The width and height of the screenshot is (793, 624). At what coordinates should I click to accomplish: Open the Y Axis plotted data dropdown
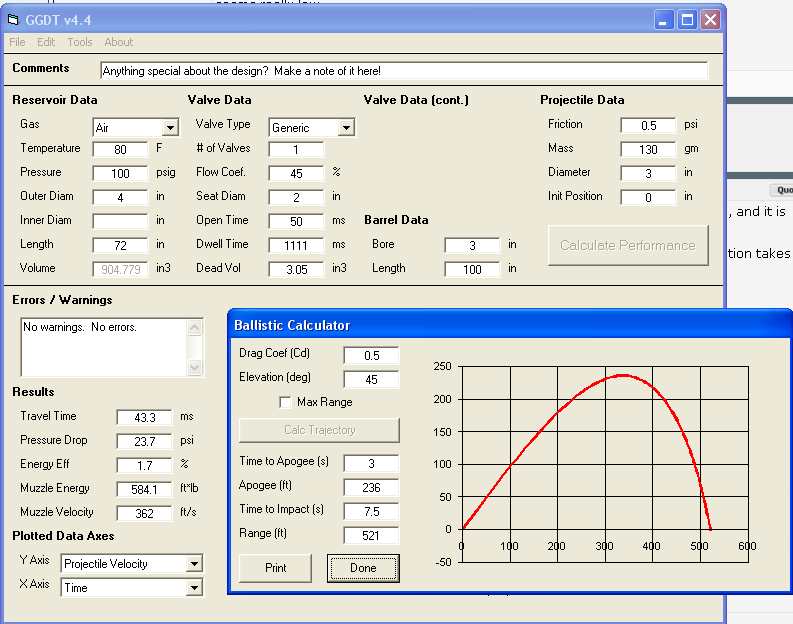[x=194, y=564]
